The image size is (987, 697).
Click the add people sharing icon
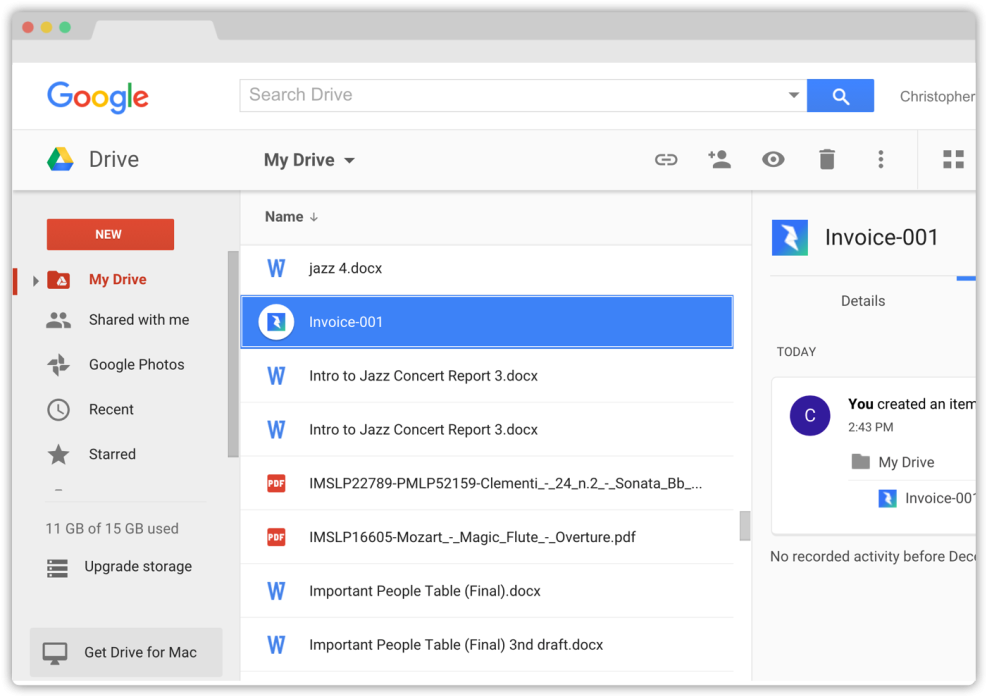719,159
